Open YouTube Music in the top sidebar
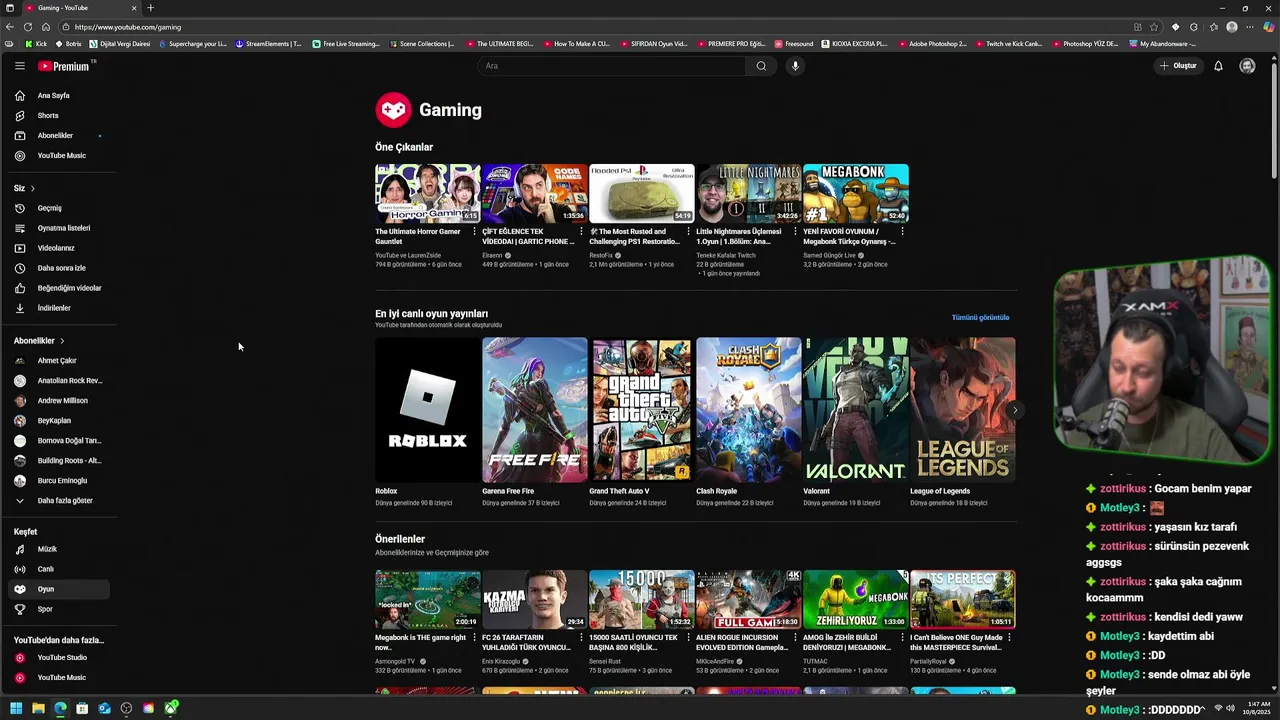The width and height of the screenshot is (1280, 720). tap(58, 156)
